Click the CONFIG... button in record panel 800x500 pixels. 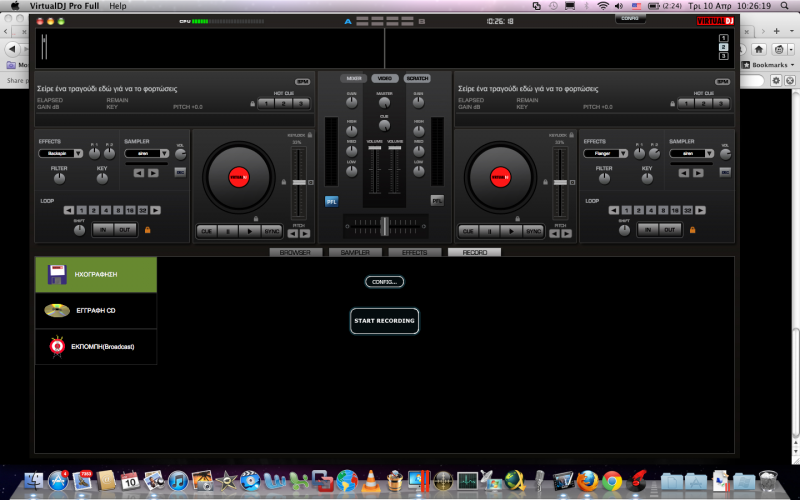384,282
